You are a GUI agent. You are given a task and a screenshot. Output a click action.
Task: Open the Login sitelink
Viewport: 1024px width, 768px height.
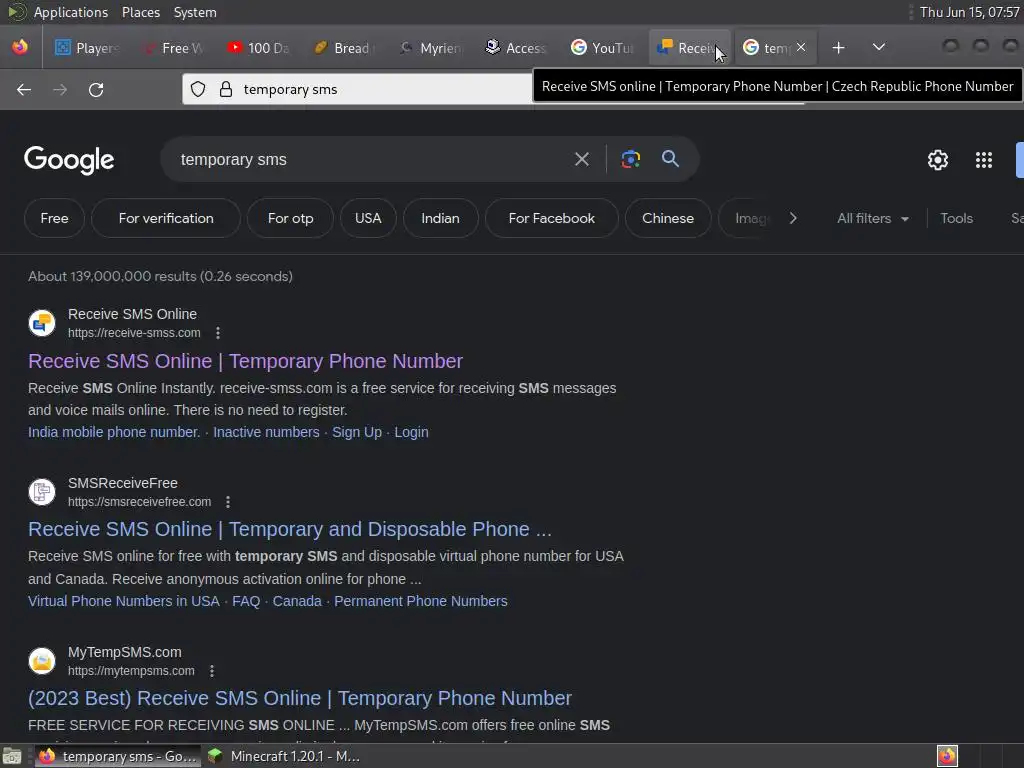tap(411, 432)
